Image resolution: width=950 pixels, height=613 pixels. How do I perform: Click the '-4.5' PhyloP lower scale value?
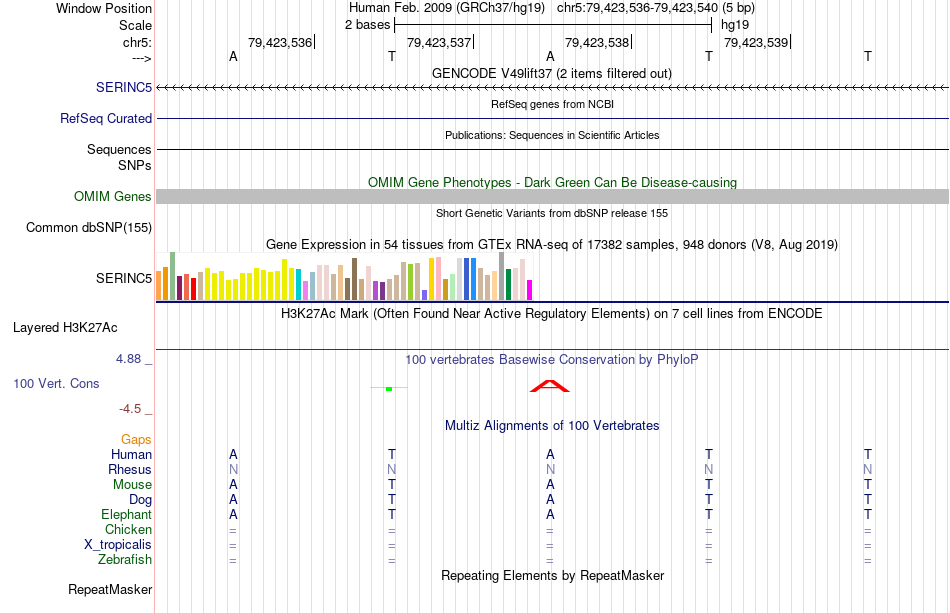pos(130,409)
